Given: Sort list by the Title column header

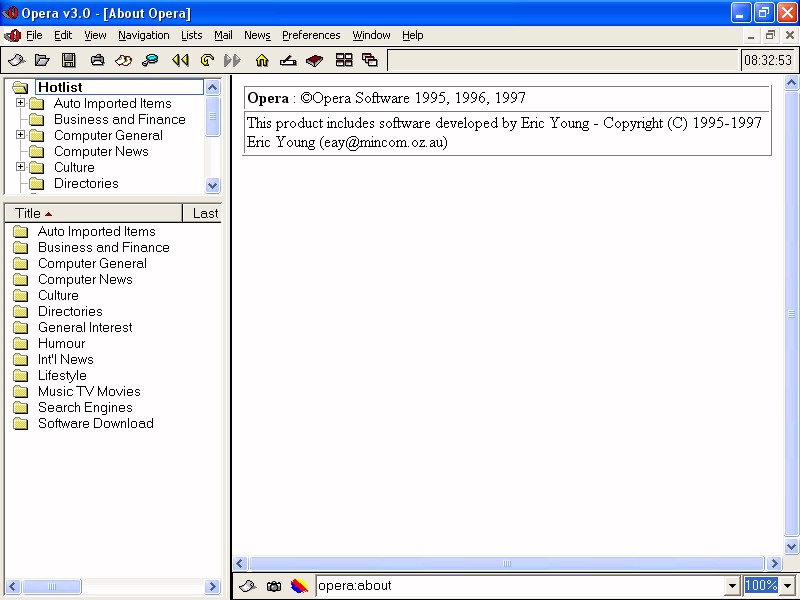Looking at the screenshot, I should coord(93,213).
